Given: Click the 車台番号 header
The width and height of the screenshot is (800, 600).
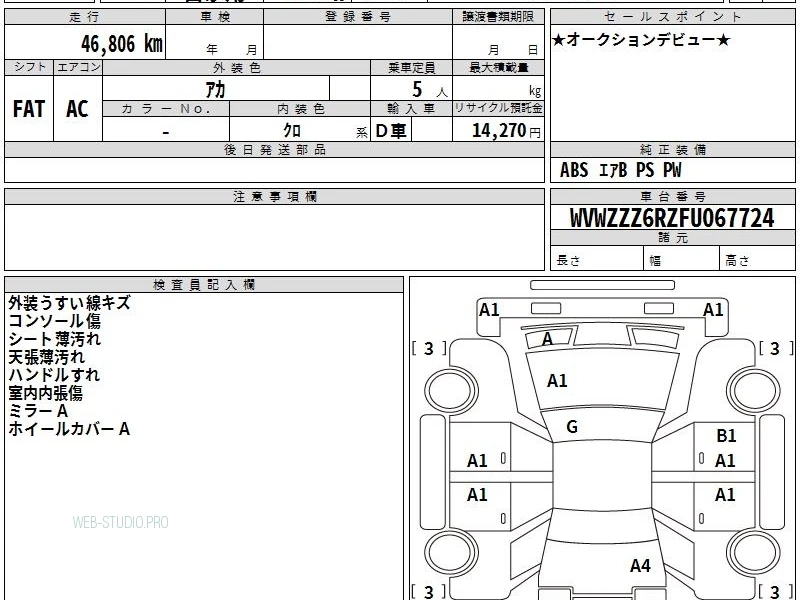Looking at the screenshot, I should (672, 197).
